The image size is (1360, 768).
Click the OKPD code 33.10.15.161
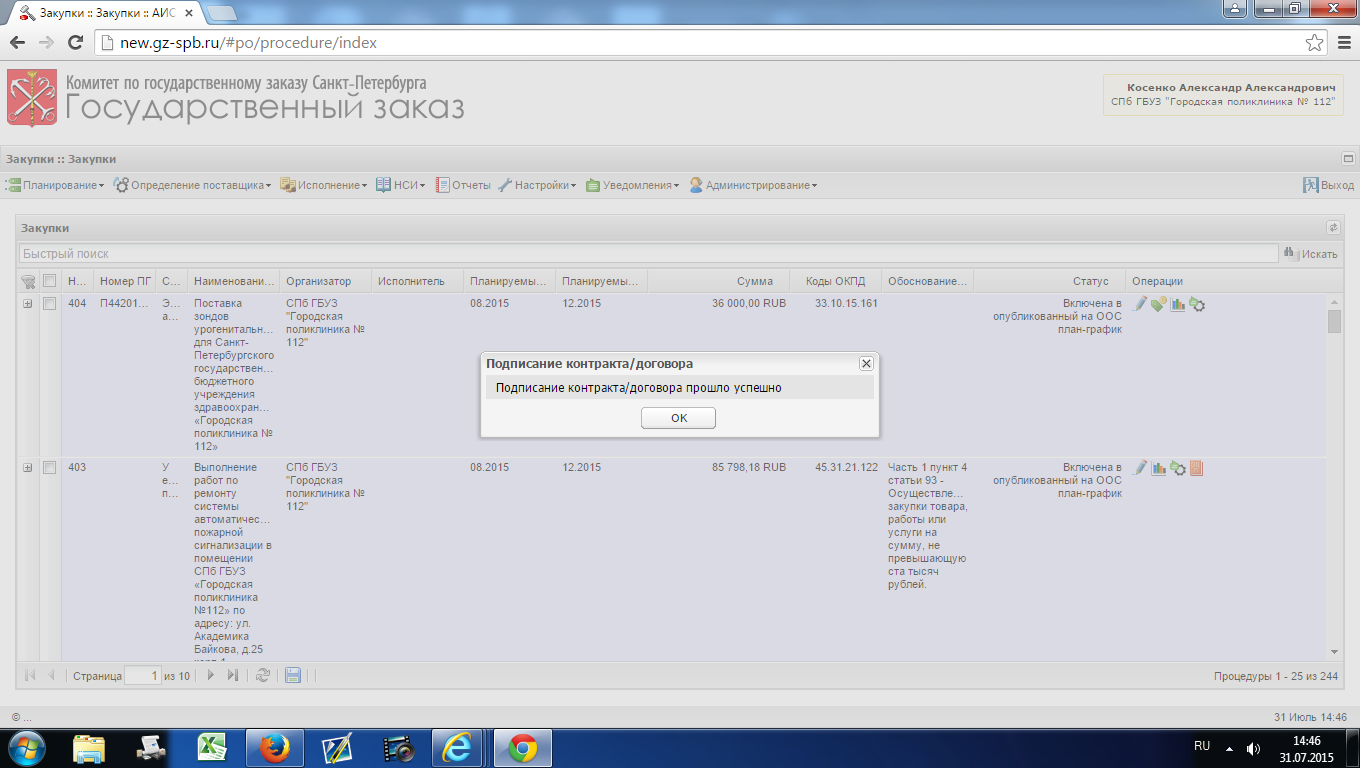846,303
